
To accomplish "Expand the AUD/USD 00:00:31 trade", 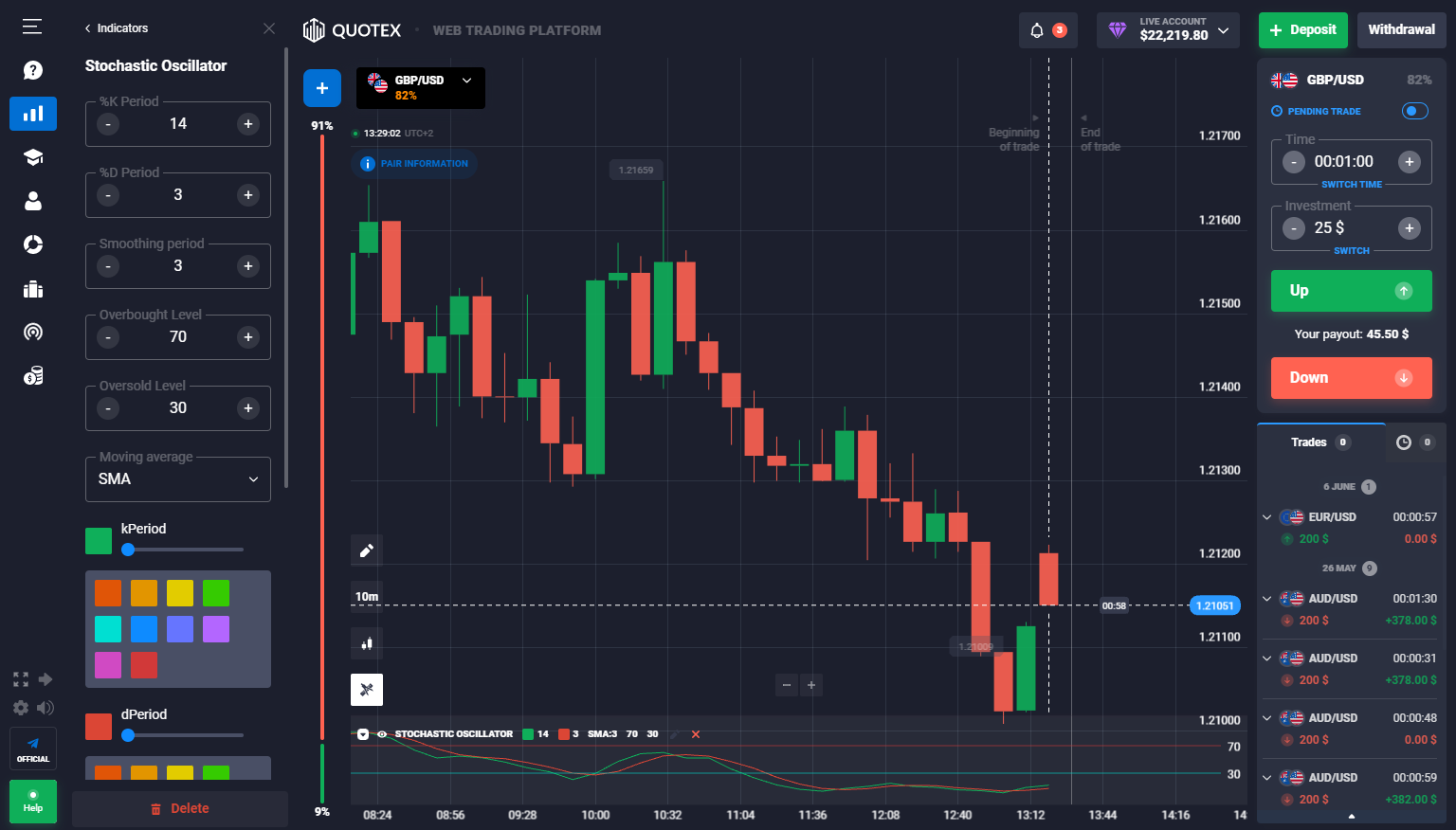I will click(x=1266, y=659).
